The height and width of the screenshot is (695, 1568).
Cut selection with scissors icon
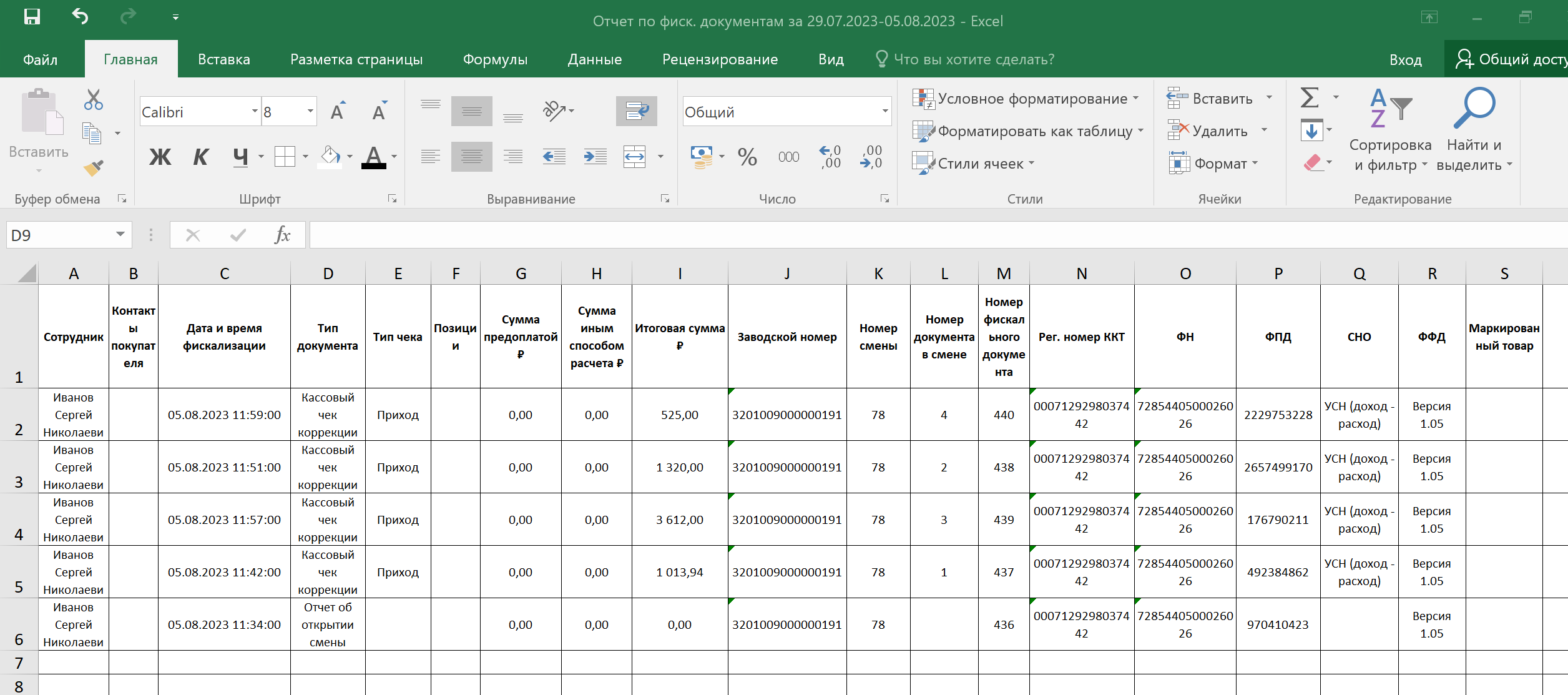[x=94, y=99]
